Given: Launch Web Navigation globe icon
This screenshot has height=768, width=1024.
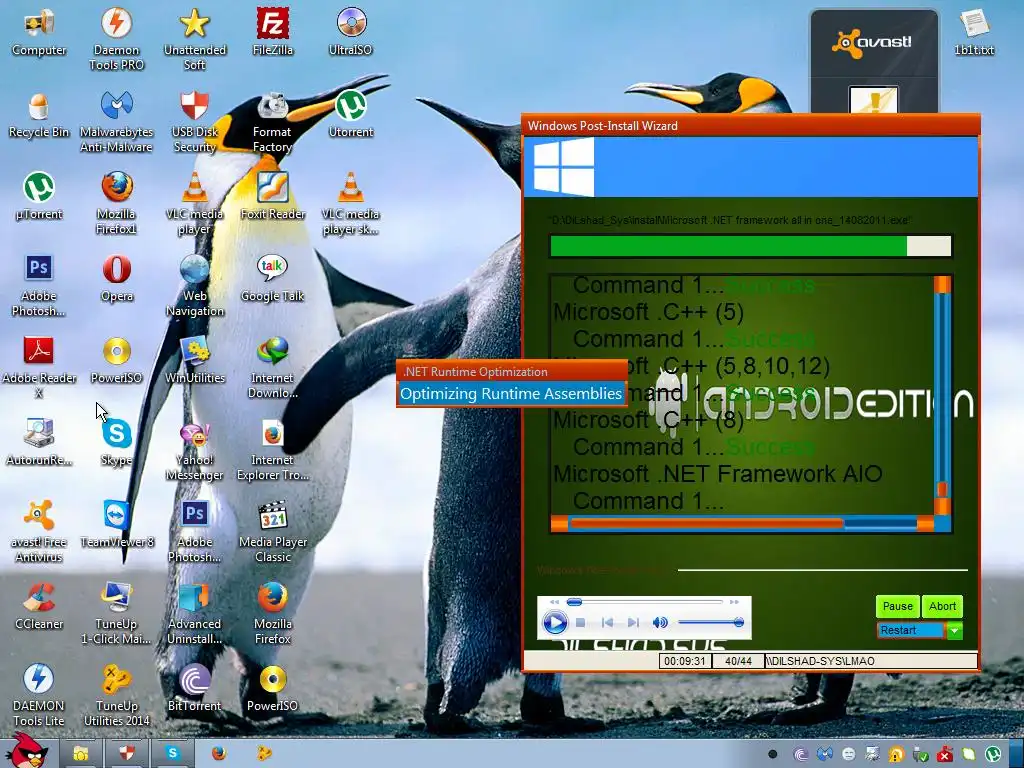Looking at the screenshot, I should point(195,286).
